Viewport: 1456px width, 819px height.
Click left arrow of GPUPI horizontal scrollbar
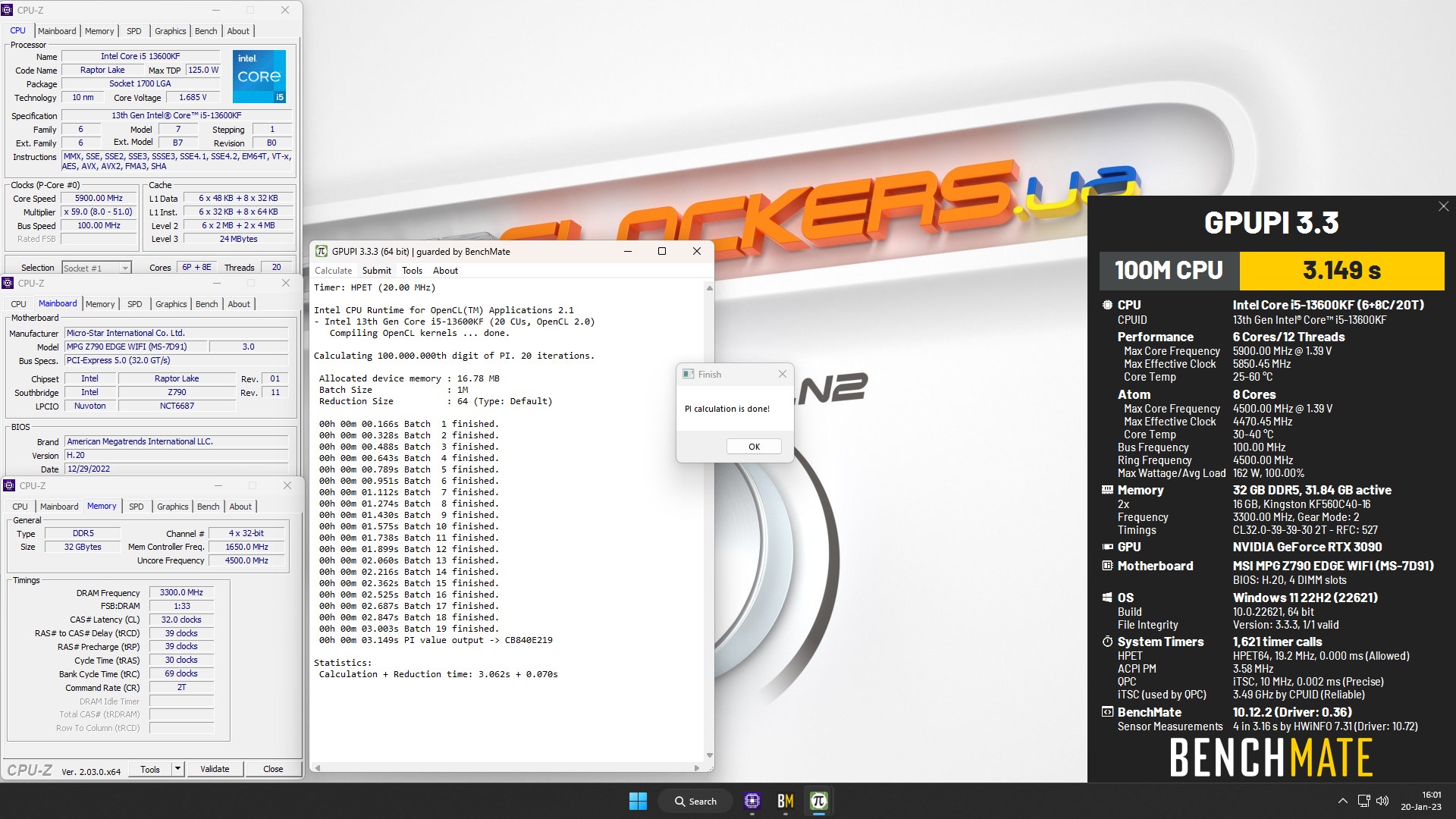[x=318, y=767]
